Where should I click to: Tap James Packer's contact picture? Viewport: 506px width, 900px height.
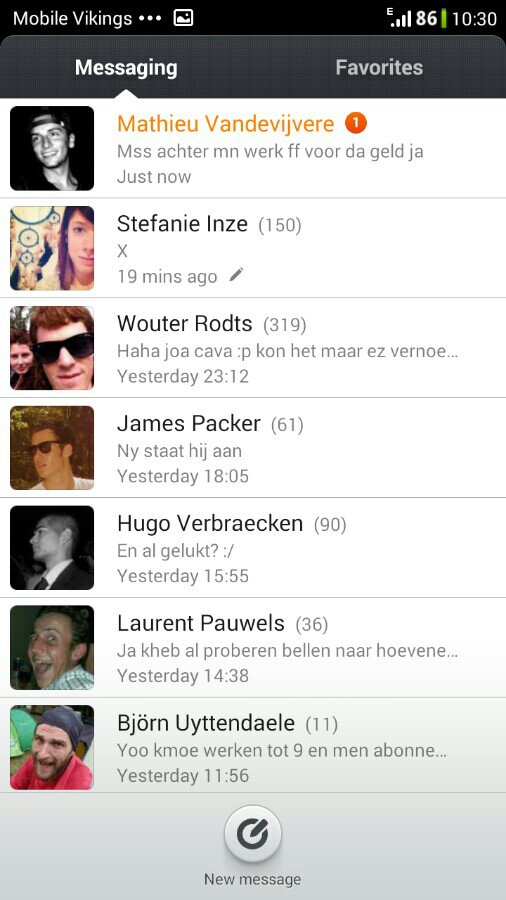click(x=52, y=448)
